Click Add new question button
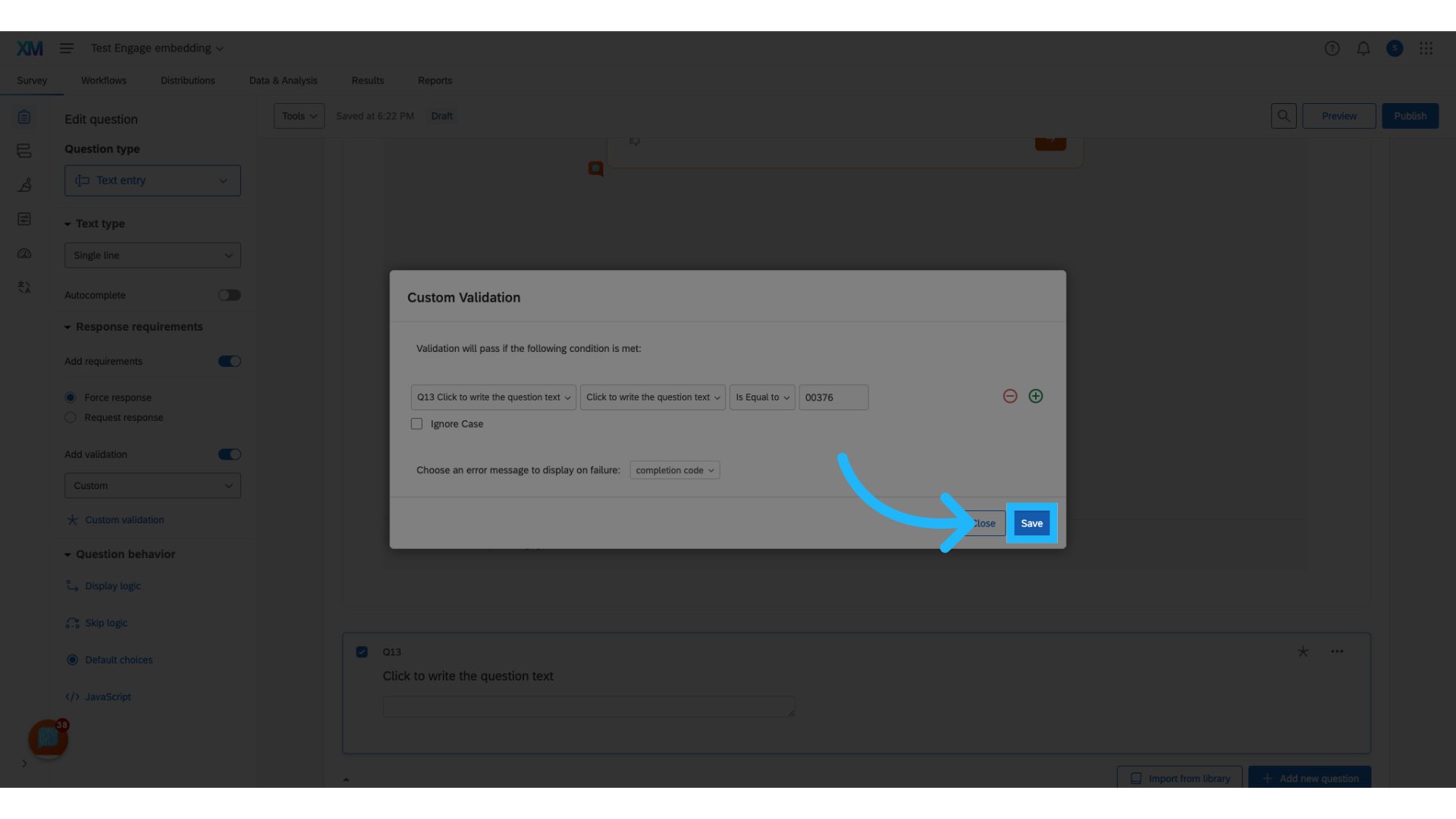 1310,778
